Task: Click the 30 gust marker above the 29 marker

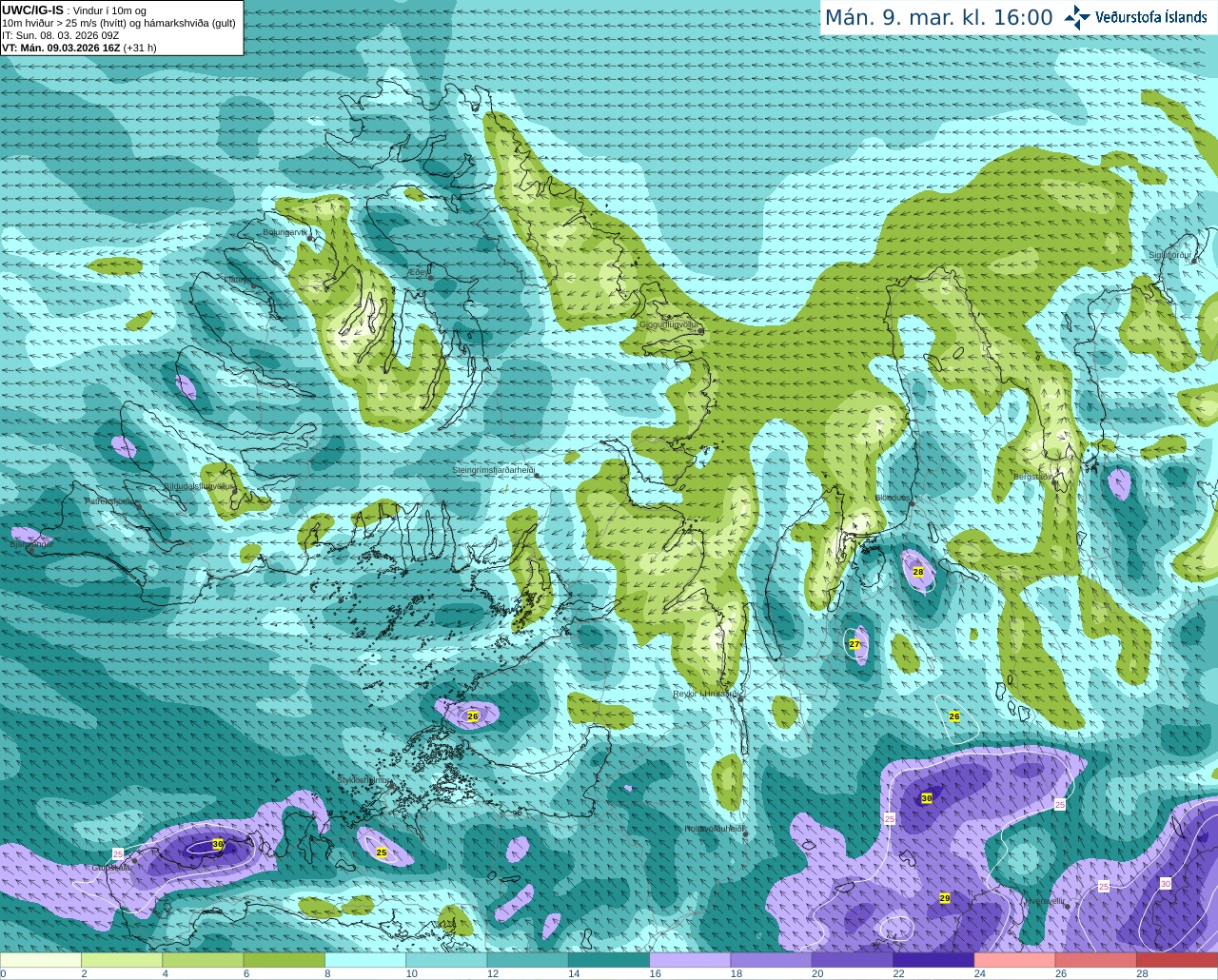Action: 927,798
